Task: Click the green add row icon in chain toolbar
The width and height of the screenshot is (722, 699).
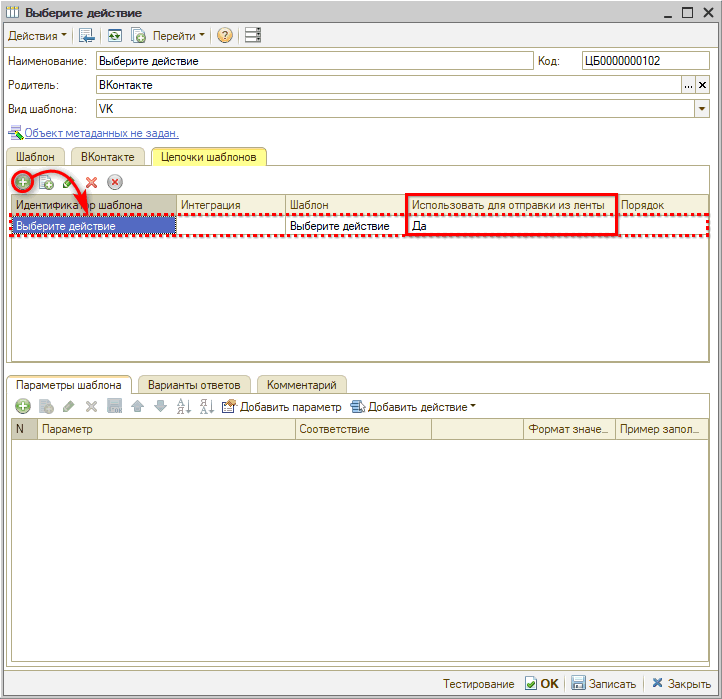Action: pos(21,181)
